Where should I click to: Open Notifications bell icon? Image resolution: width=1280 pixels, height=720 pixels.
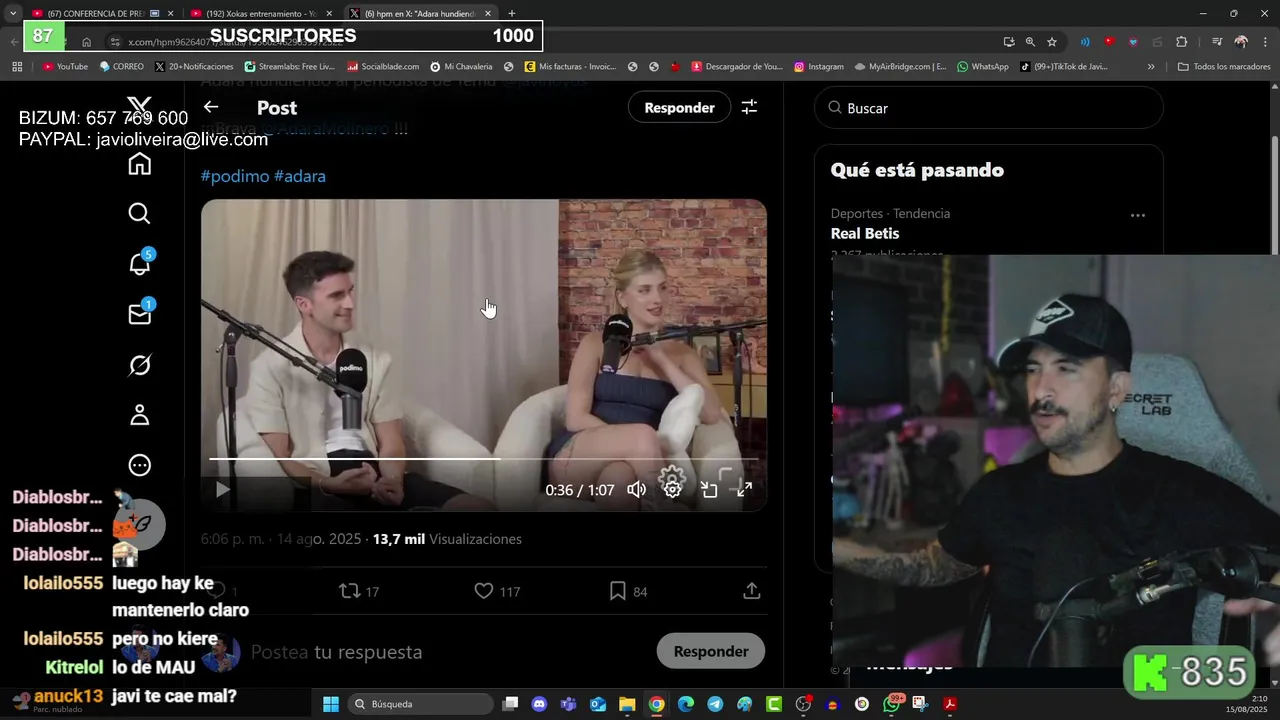[x=140, y=263]
